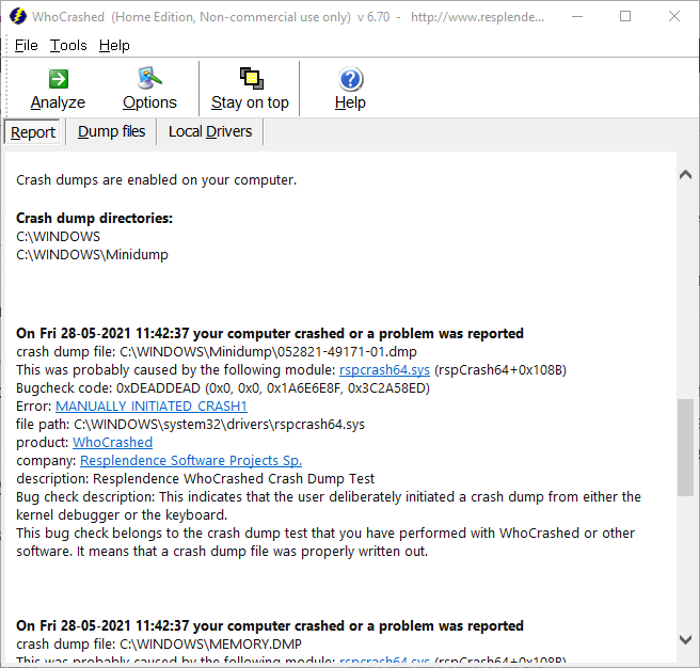Open the rspcrash64.sys module link
This screenshot has height=668, width=700.
(384, 370)
